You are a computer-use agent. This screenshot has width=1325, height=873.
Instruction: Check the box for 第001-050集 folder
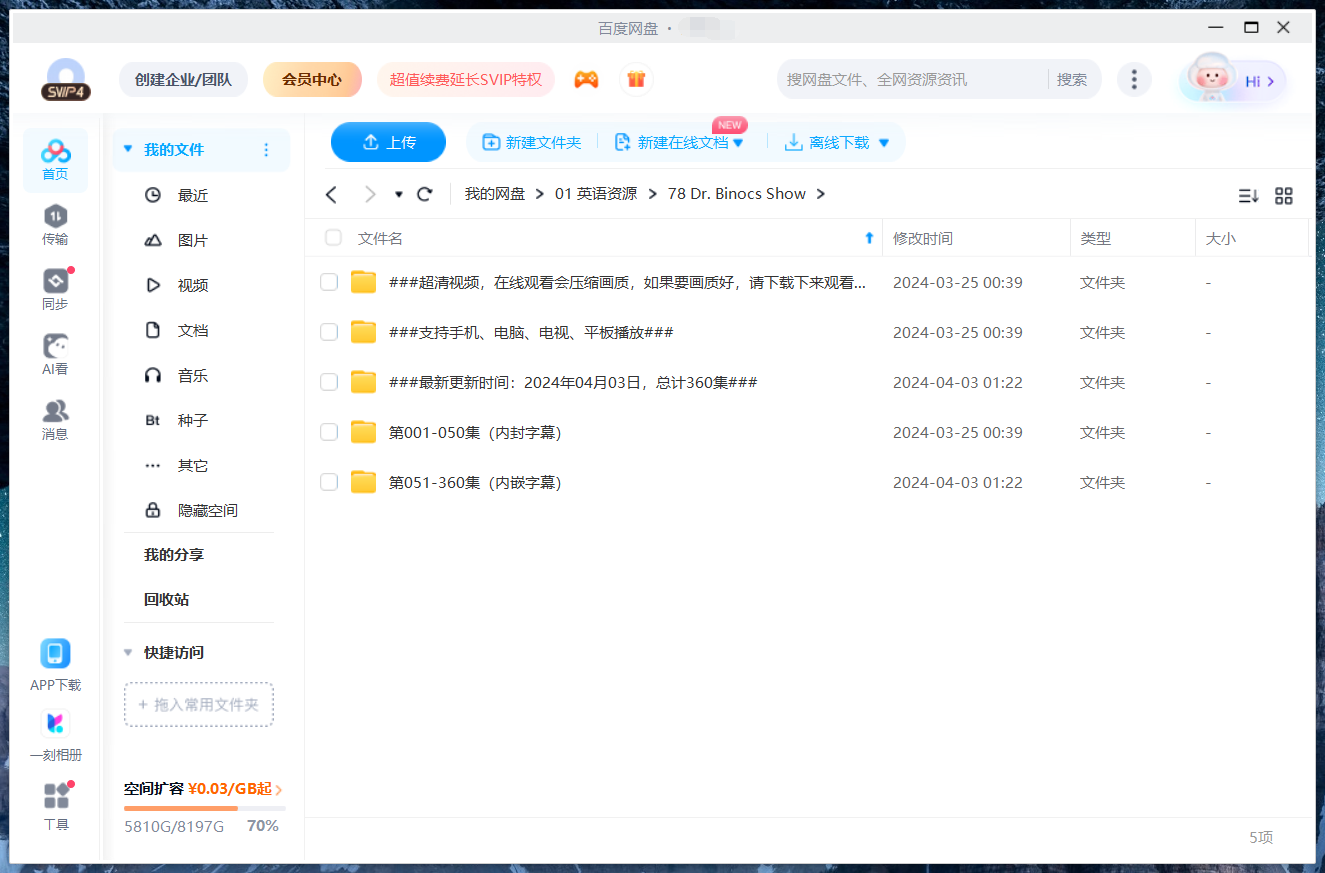click(x=329, y=432)
